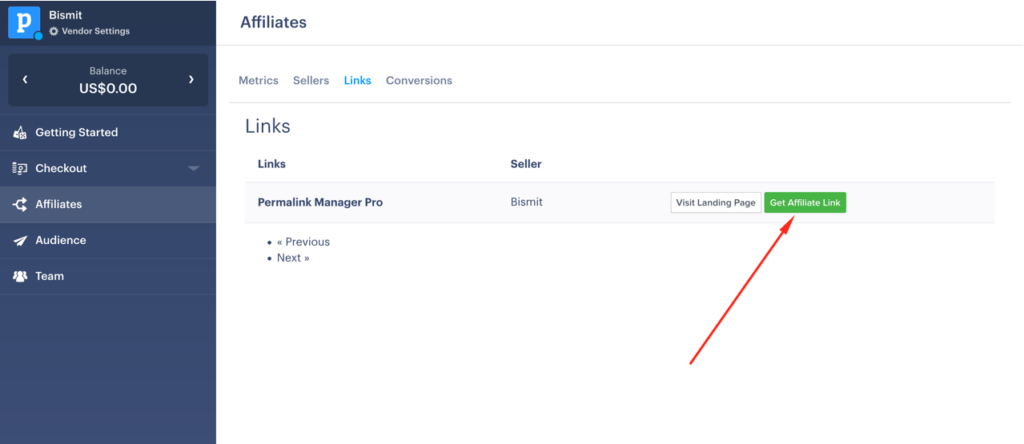Switch to the Metrics tab

click(259, 80)
